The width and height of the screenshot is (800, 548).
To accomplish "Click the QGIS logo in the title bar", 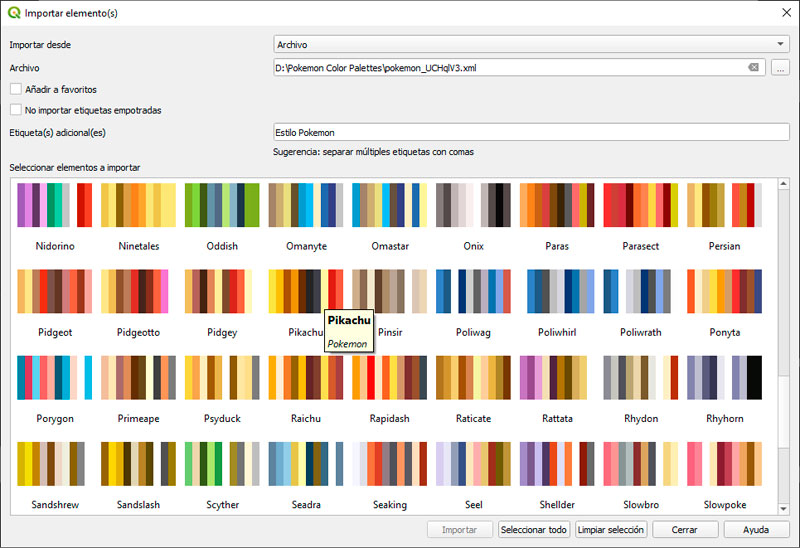I will pos(14,13).
